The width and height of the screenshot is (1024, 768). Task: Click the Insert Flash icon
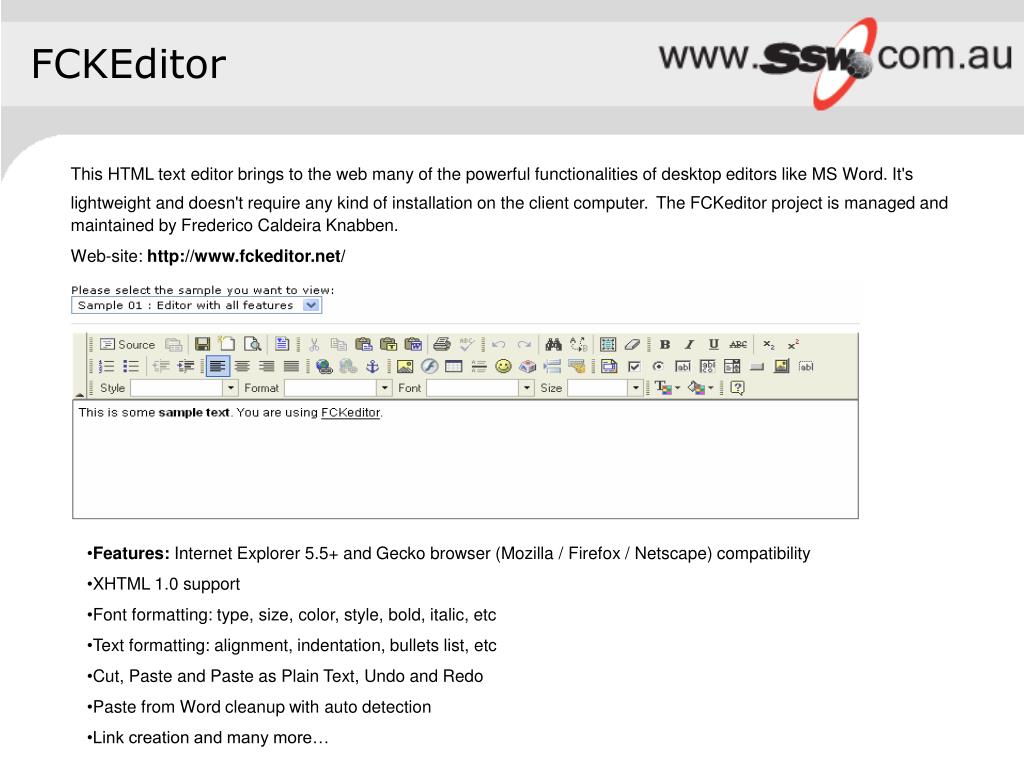429,366
